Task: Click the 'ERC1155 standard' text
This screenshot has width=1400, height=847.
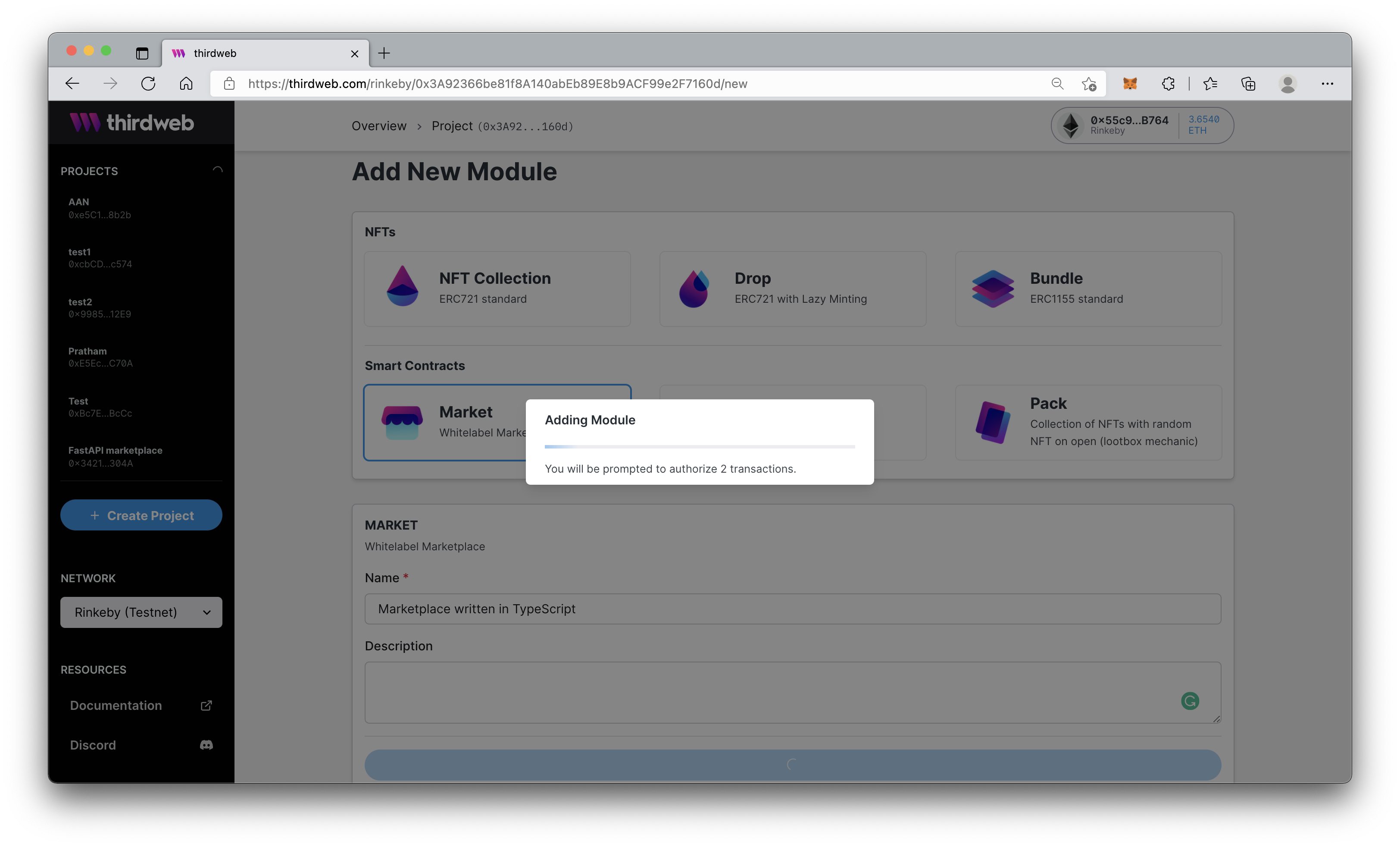Action: pyautogui.click(x=1077, y=299)
